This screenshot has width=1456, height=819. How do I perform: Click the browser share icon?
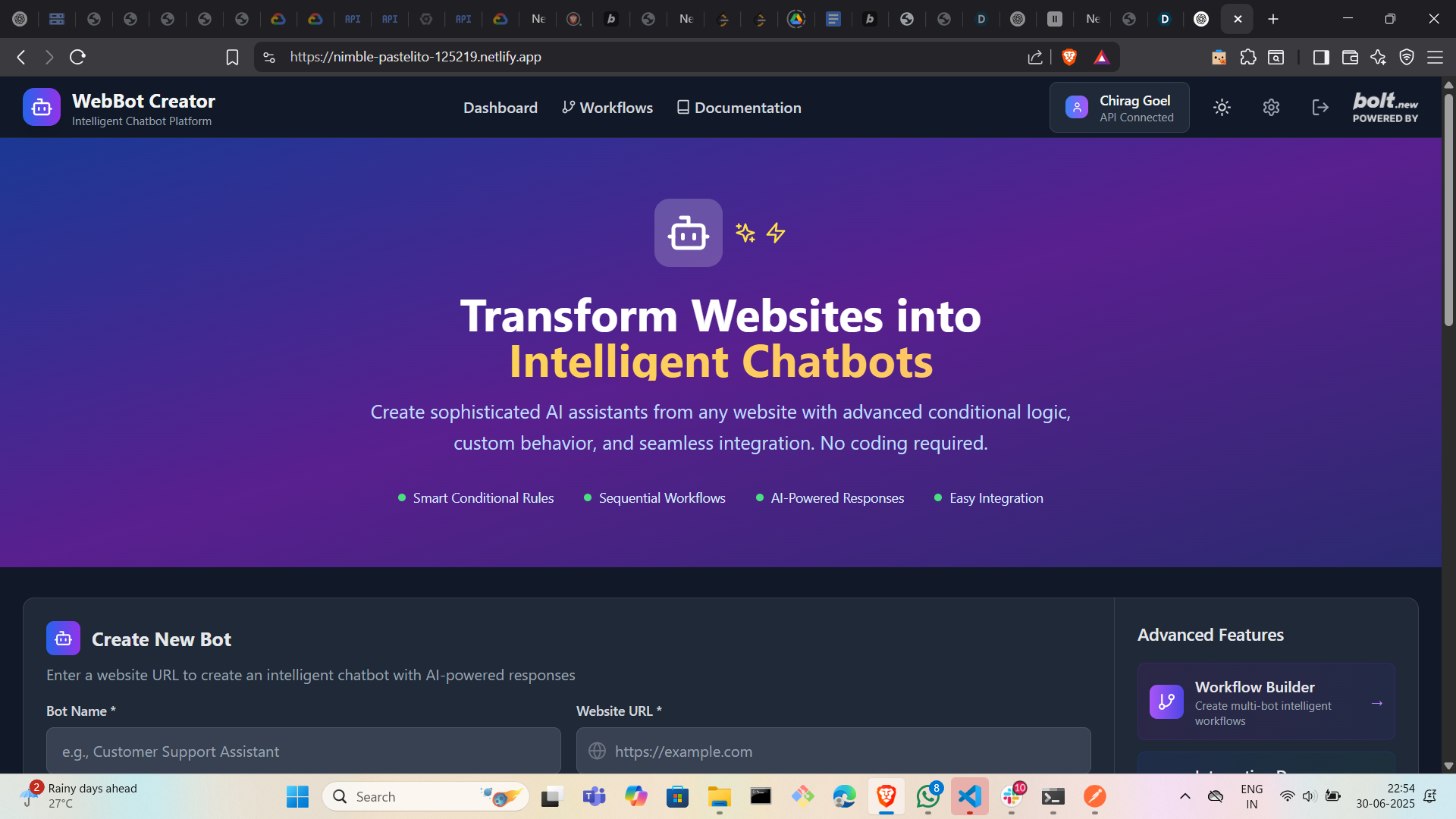(x=1034, y=57)
